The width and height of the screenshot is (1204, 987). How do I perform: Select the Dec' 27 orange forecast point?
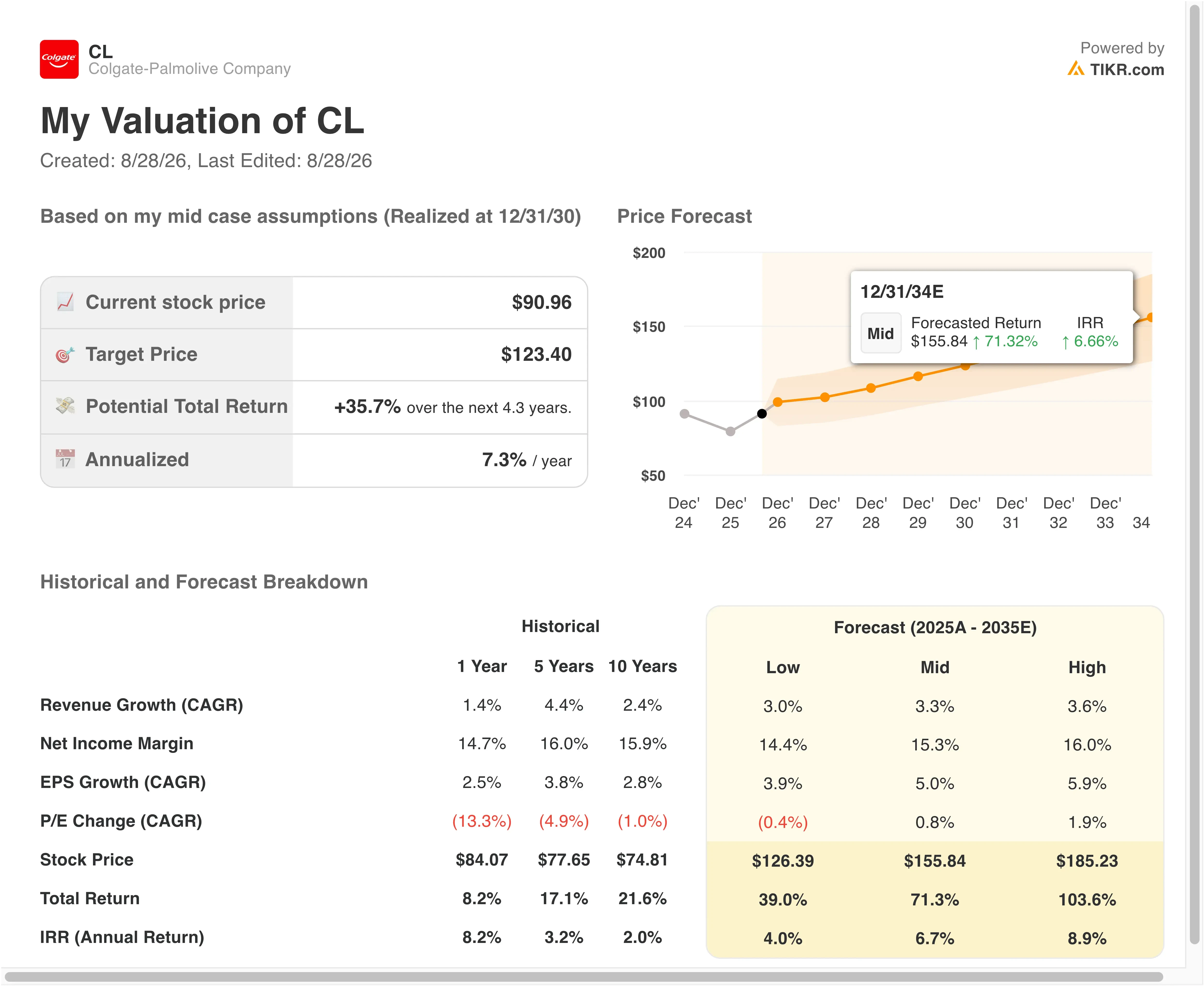[825, 397]
